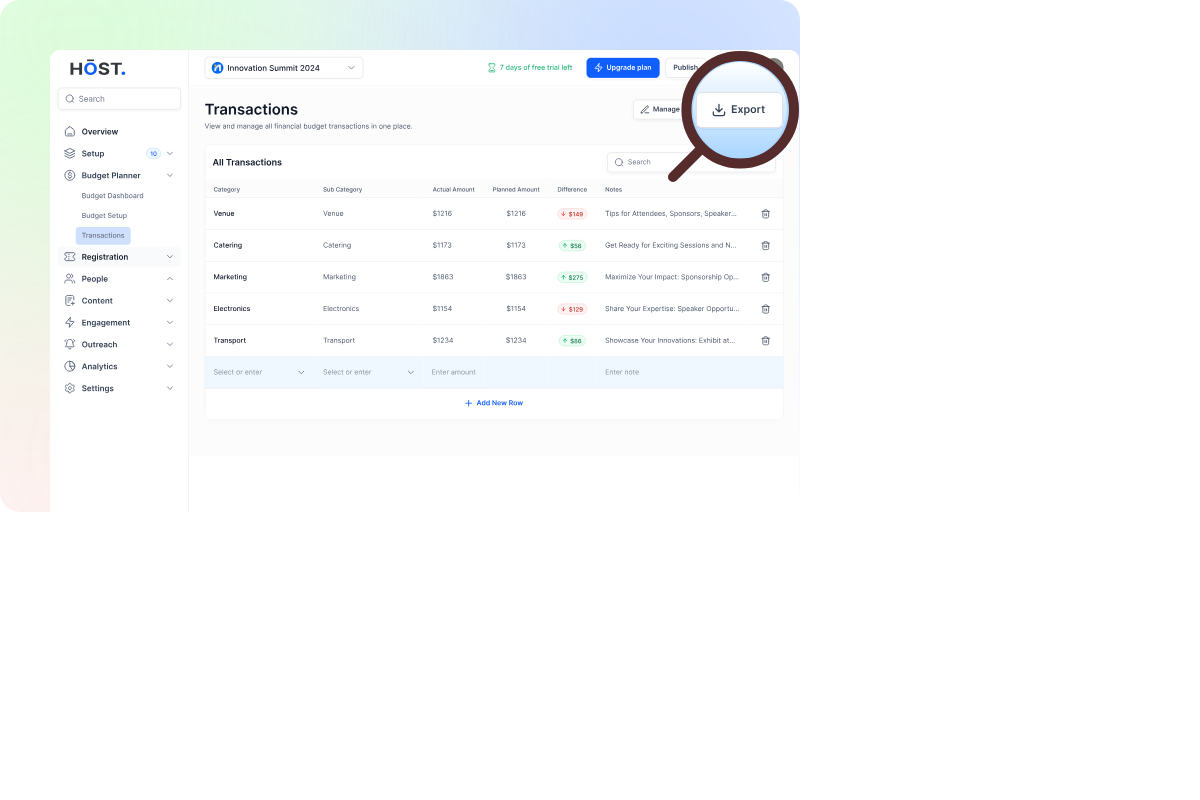Click the Venue category cell
The width and height of the screenshot is (1200, 800).
tap(224, 214)
